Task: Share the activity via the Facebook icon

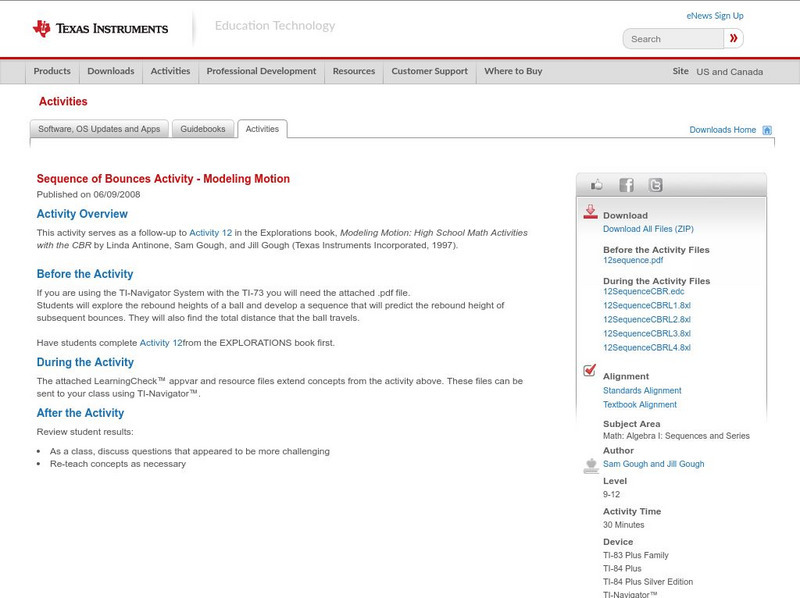Action: click(x=626, y=185)
